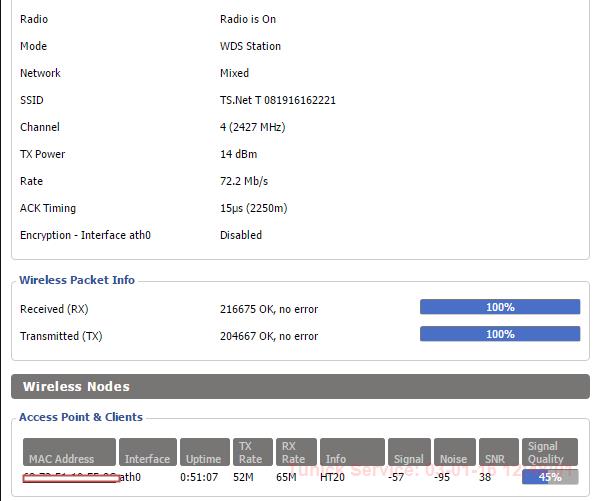
Task: Click the Signal column header
Action: pyautogui.click(x=409, y=452)
